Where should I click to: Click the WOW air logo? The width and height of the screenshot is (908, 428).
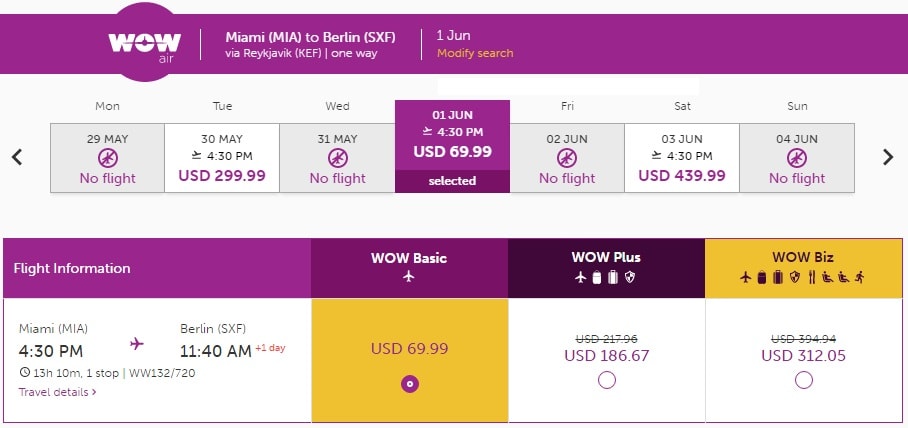[144, 46]
